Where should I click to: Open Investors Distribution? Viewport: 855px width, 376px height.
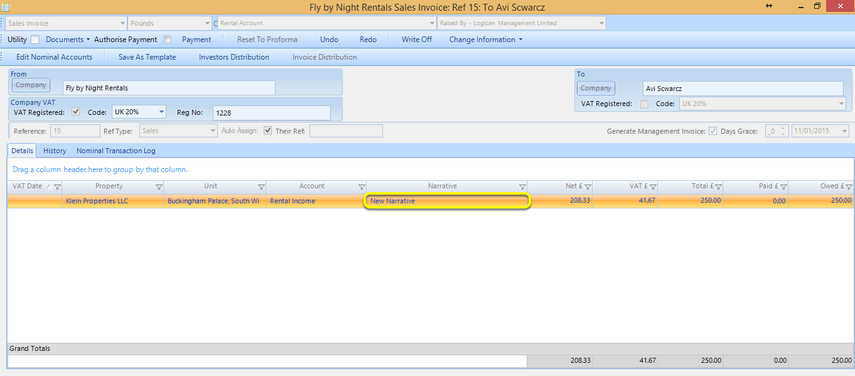(234, 57)
